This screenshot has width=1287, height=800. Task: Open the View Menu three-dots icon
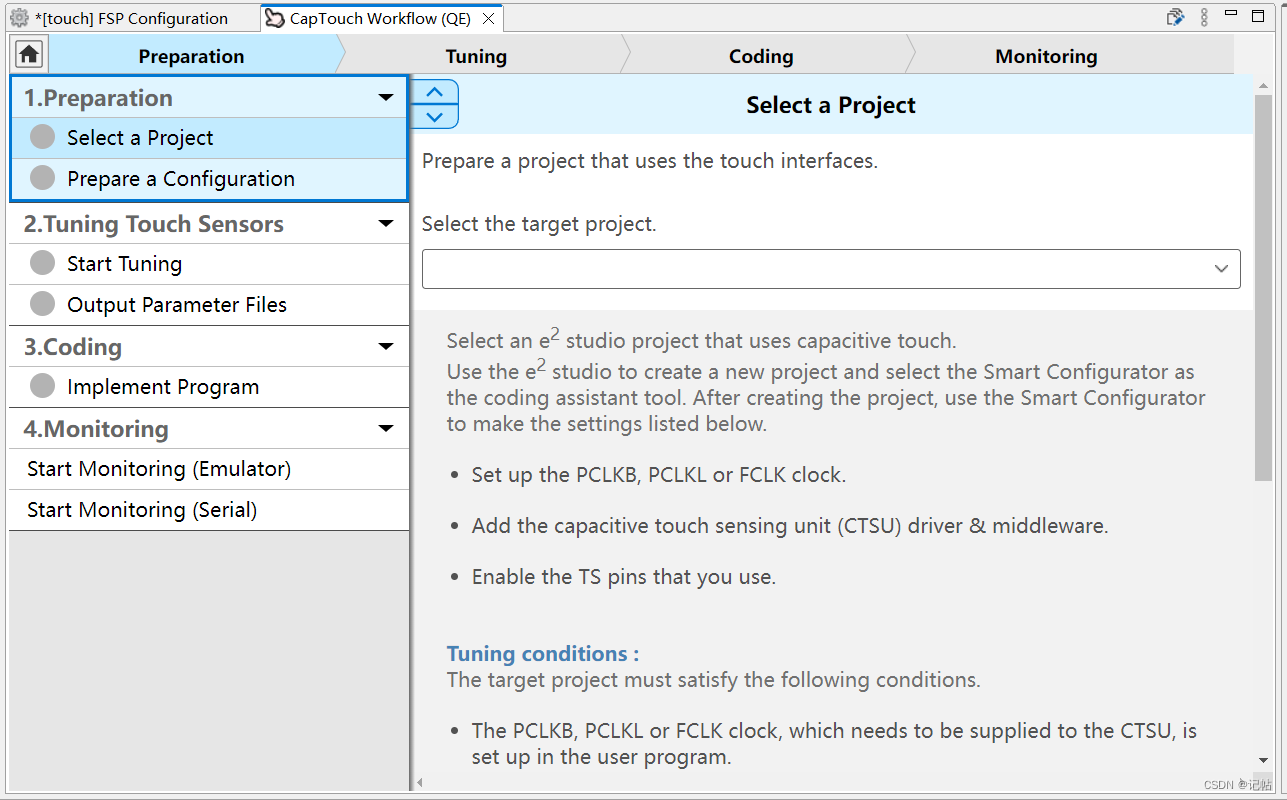tap(1204, 17)
